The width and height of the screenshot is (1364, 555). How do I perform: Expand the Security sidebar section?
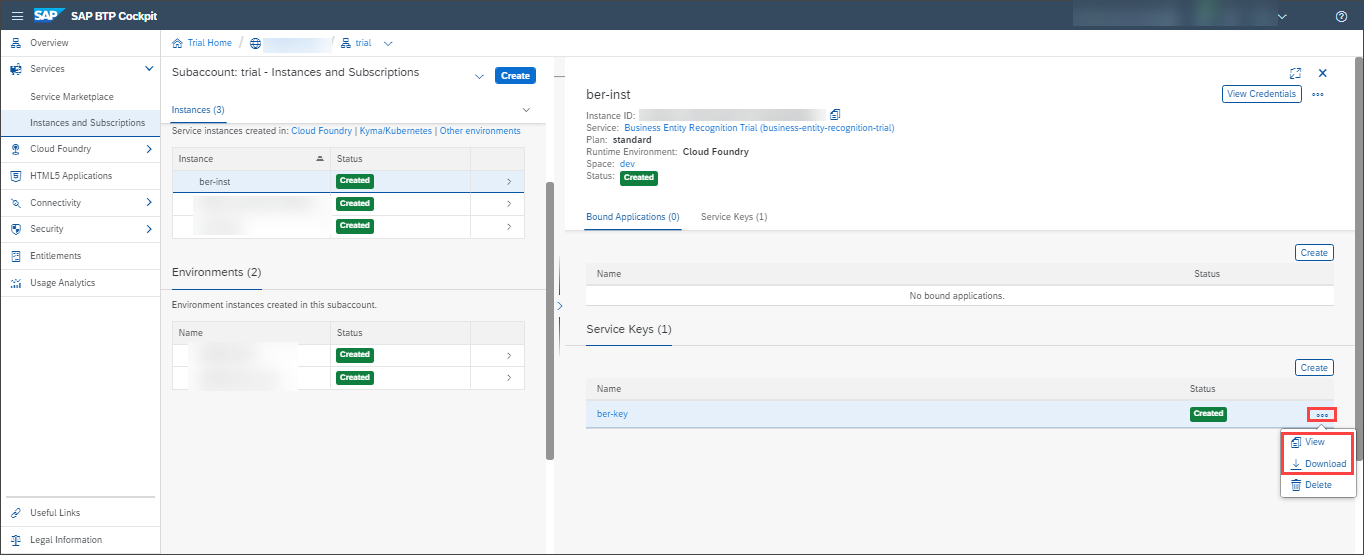click(x=149, y=229)
